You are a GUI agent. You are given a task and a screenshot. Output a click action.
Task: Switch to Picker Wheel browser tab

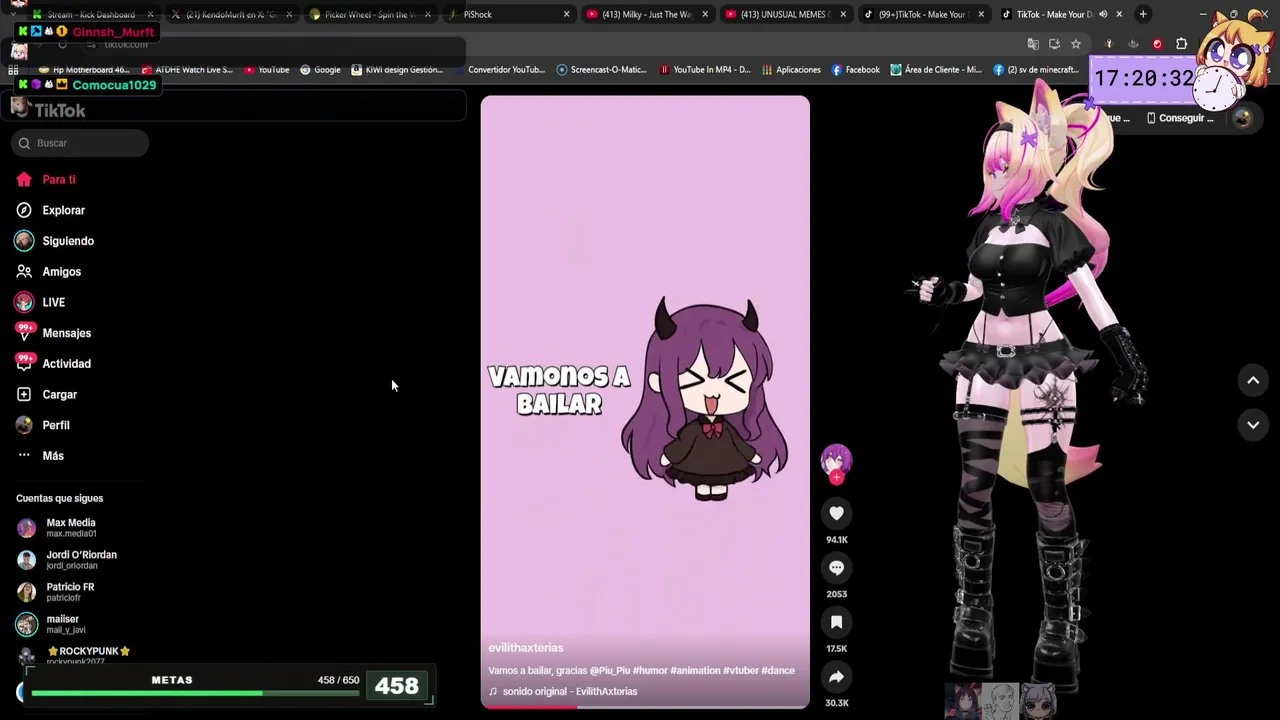pyautogui.click(x=370, y=15)
